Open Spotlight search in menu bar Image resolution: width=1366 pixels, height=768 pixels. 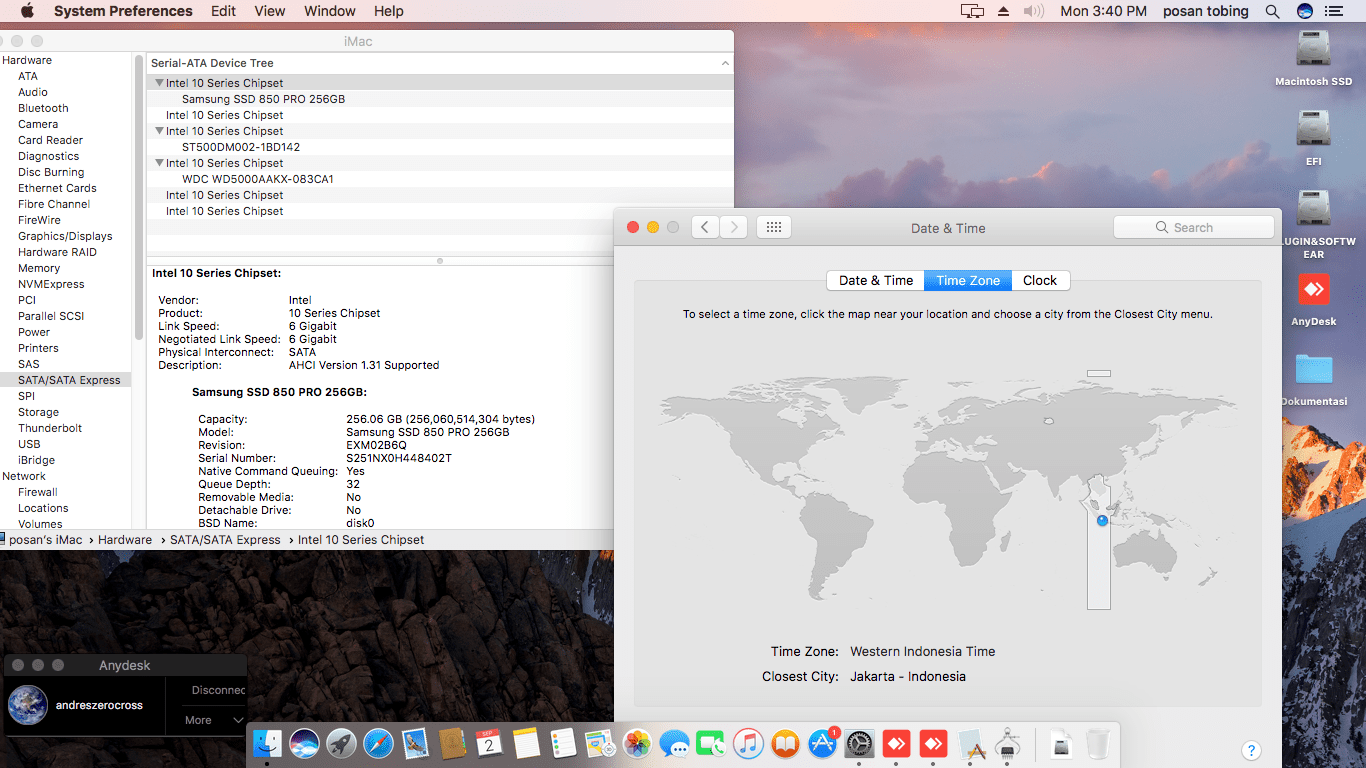click(1272, 11)
